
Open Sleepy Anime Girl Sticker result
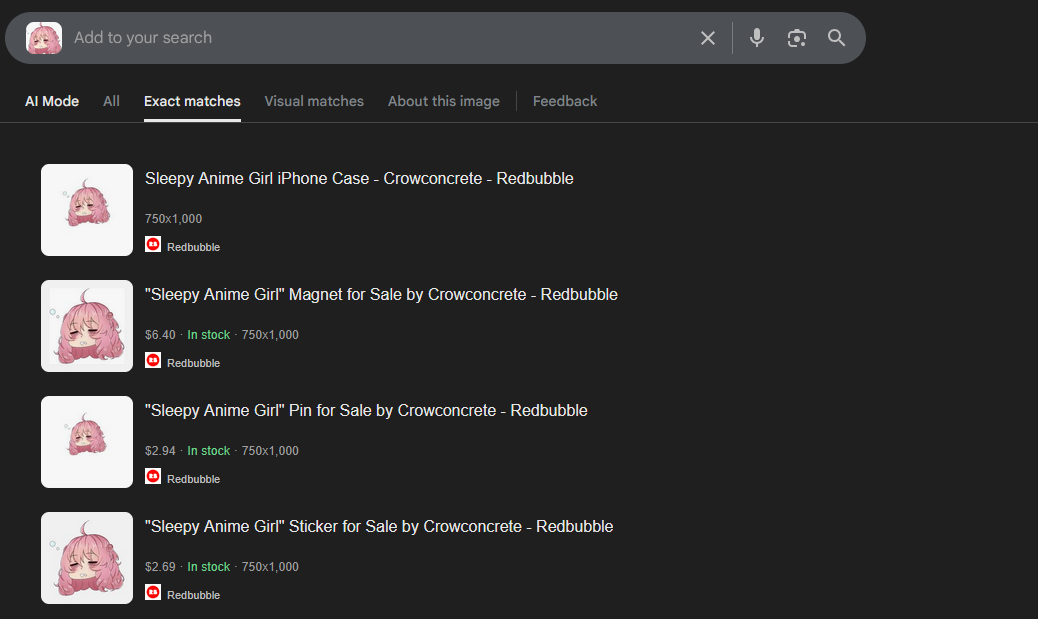[x=379, y=526]
